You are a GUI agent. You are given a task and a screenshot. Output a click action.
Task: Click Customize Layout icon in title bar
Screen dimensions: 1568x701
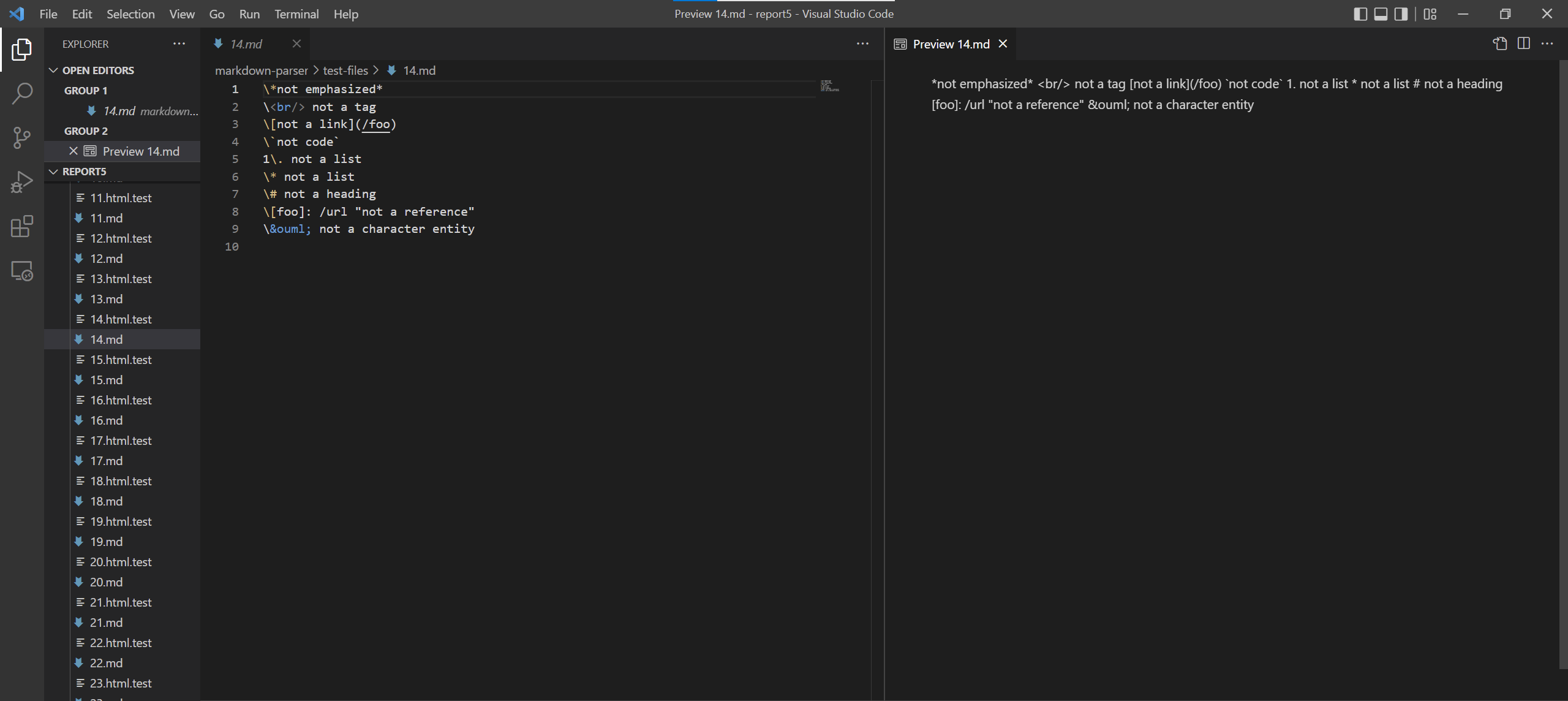tap(1430, 13)
